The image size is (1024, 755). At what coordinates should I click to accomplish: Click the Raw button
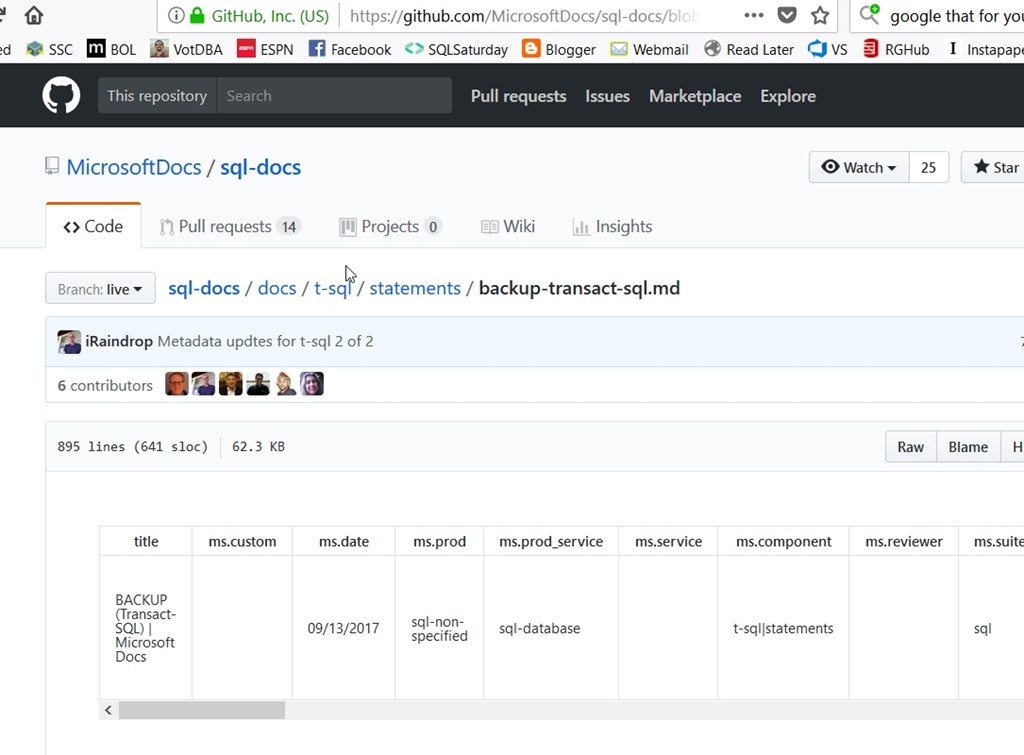click(x=910, y=447)
